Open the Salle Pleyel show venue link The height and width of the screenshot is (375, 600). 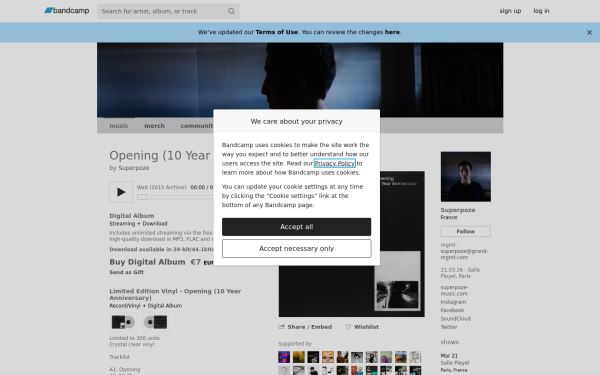pos(455,363)
